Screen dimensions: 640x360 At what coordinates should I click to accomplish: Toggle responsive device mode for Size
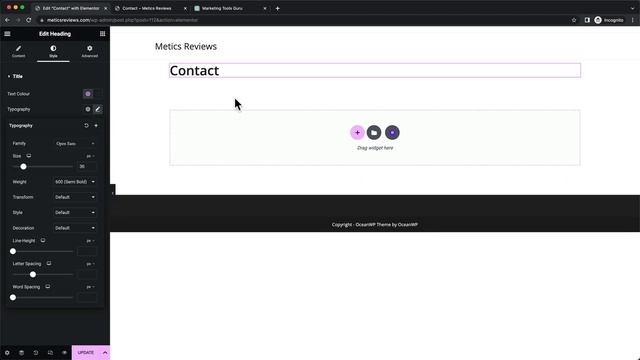(29, 156)
